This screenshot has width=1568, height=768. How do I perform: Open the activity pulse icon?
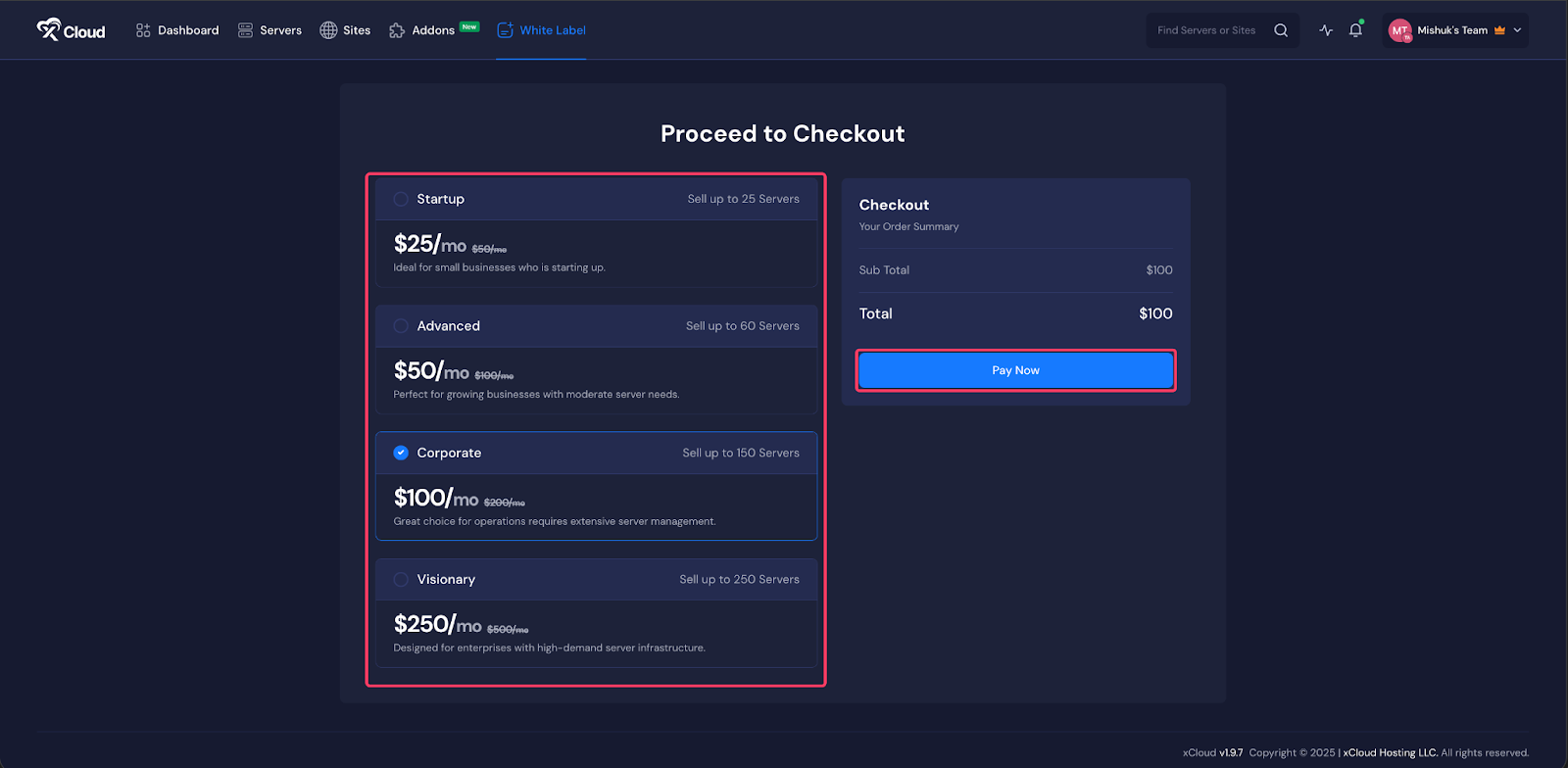1326,30
